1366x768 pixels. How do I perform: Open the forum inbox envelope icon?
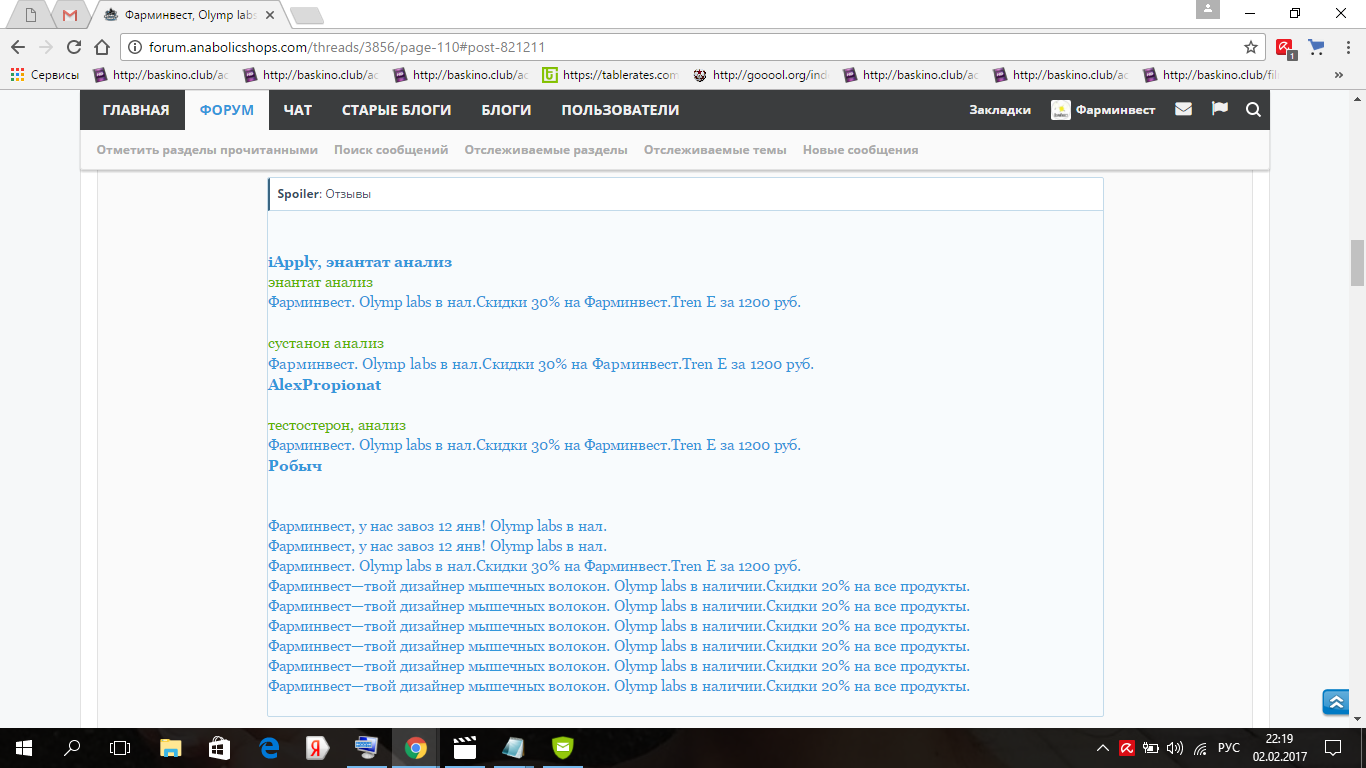click(x=1183, y=110)
